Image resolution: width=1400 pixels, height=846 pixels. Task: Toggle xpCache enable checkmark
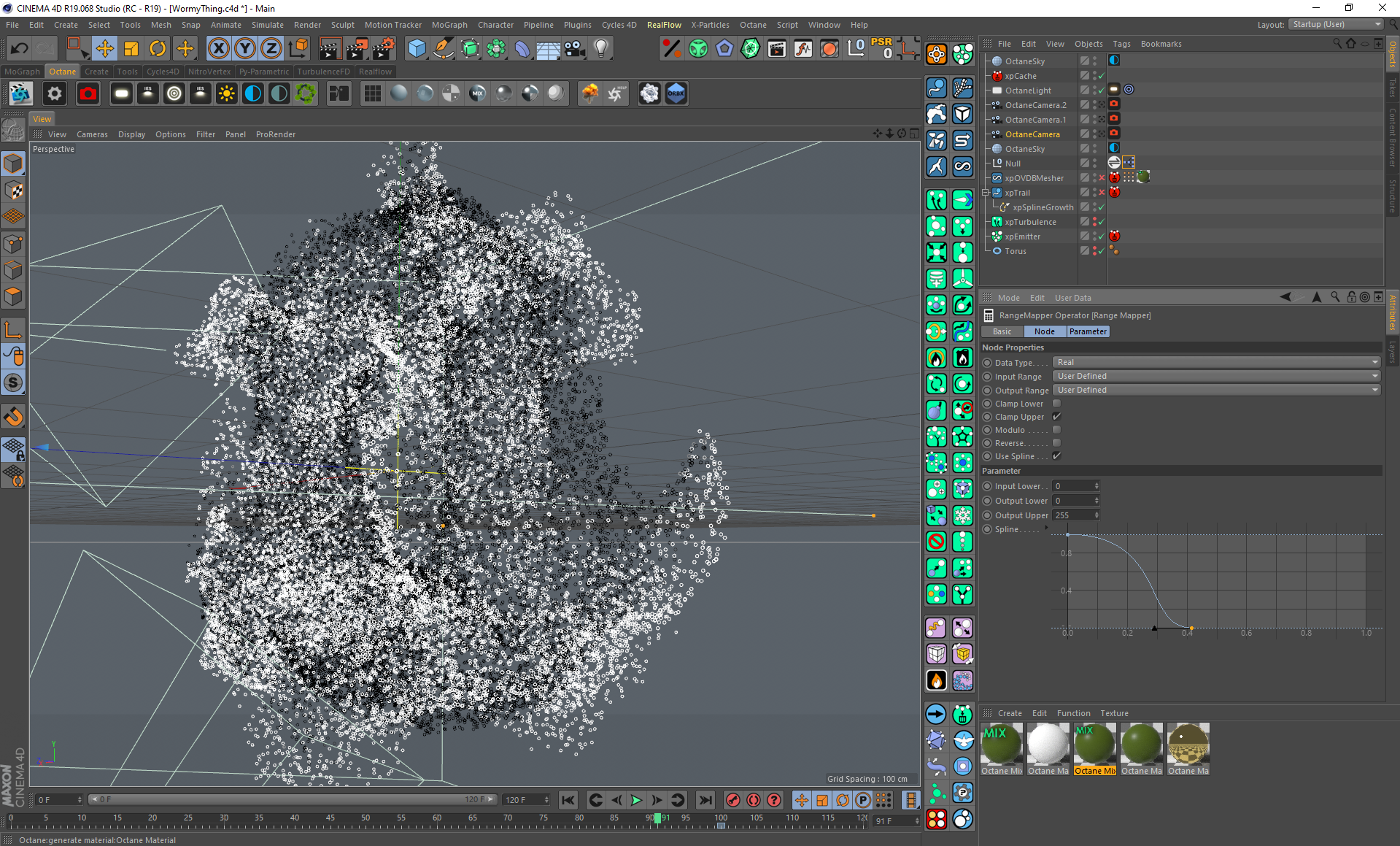point(1101,76)
